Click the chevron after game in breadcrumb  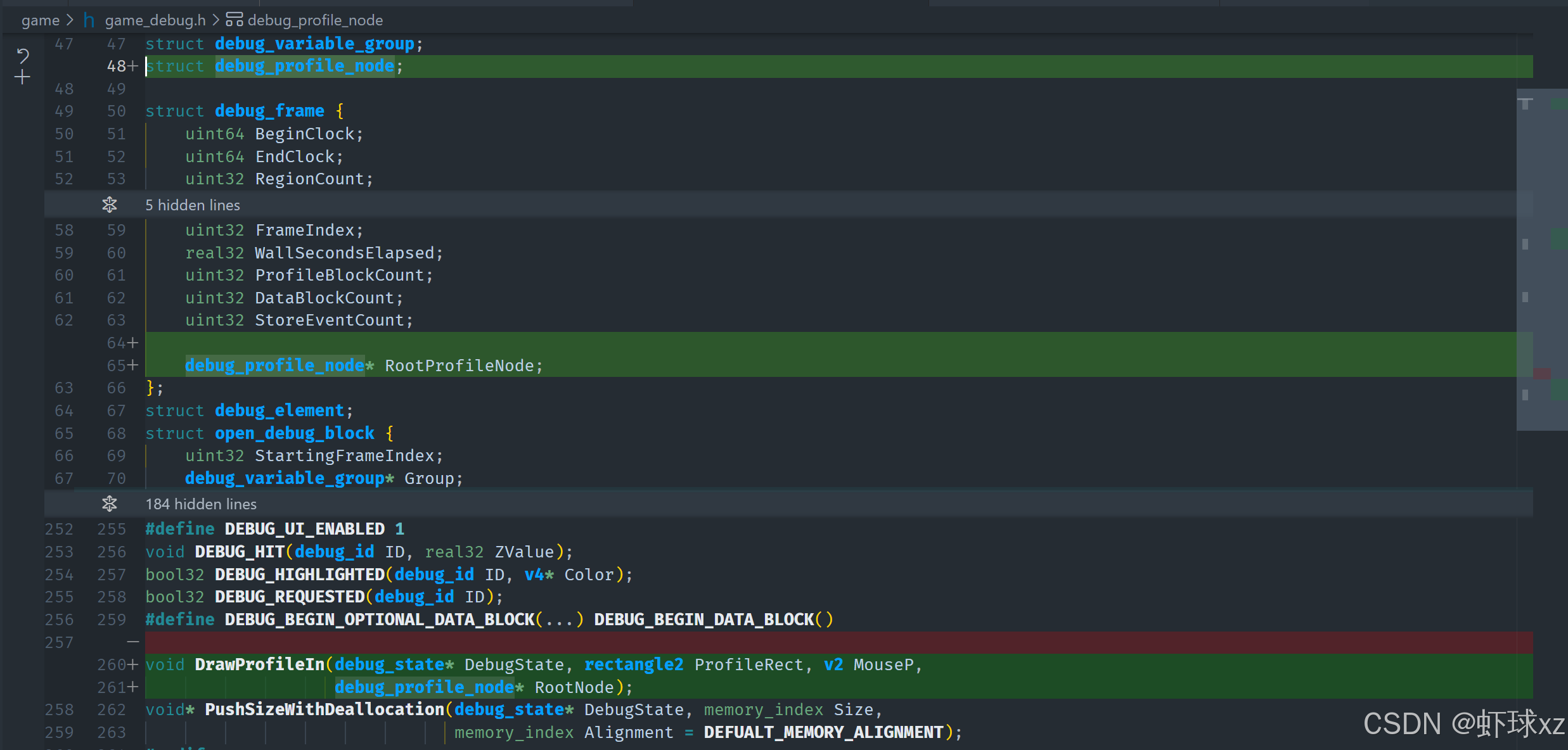pyautogui.click(x=70, y=20)
